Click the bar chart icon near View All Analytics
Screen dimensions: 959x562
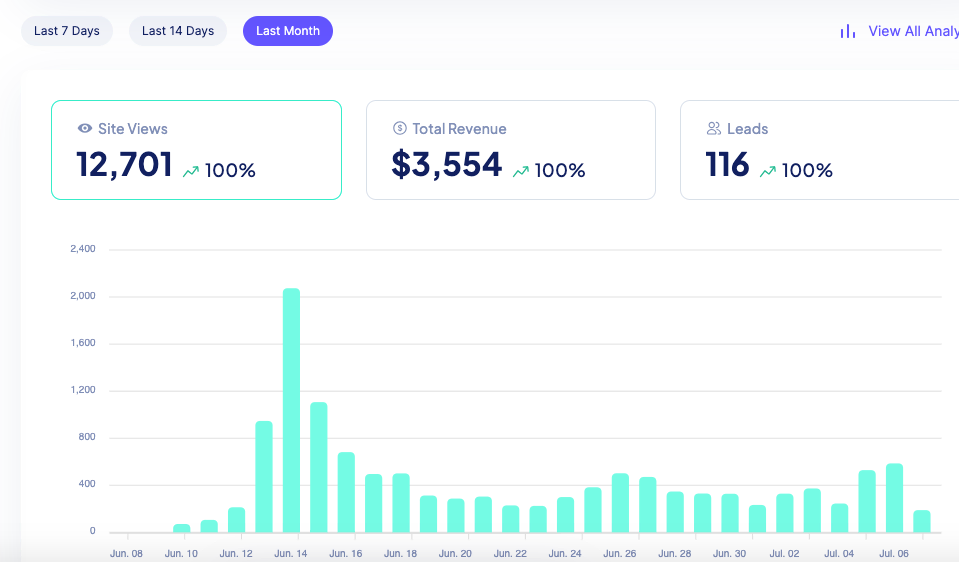pos(848,31)
